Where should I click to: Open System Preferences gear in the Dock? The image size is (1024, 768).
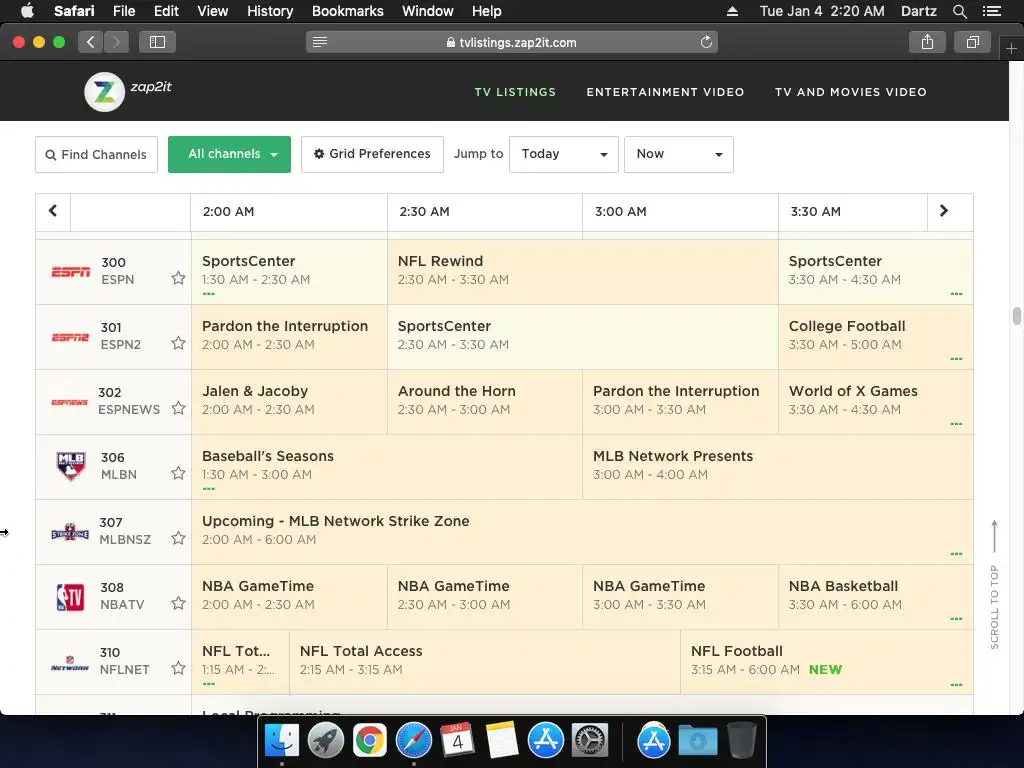tap(590, 741)
